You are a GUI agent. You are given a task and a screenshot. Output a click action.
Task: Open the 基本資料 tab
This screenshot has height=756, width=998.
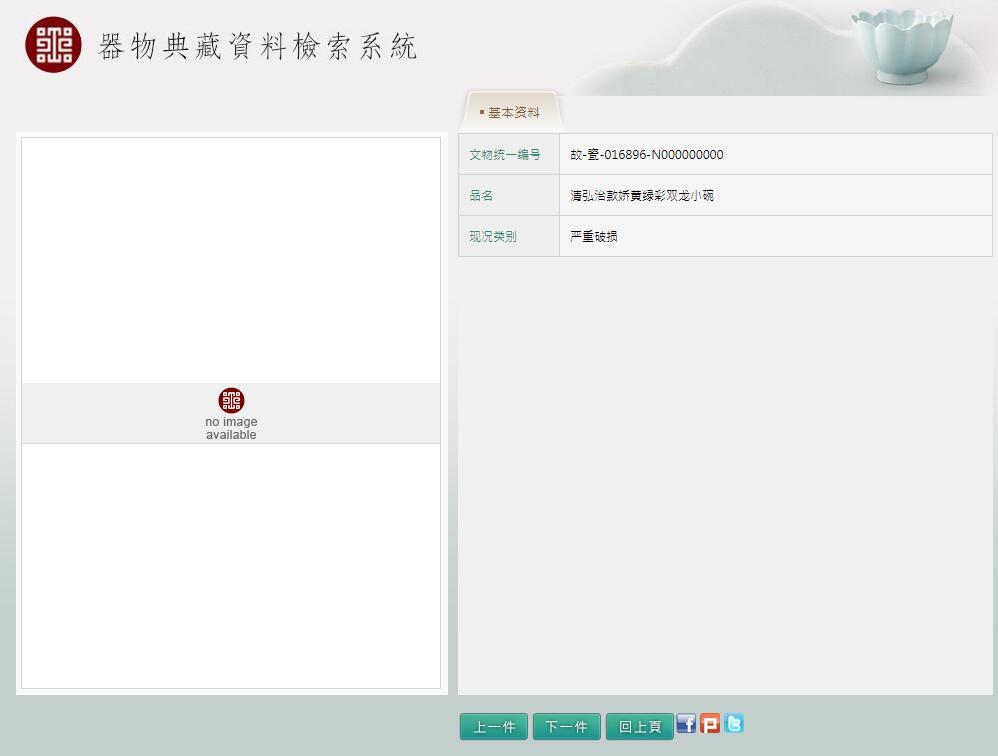click(x=510, y=113)
